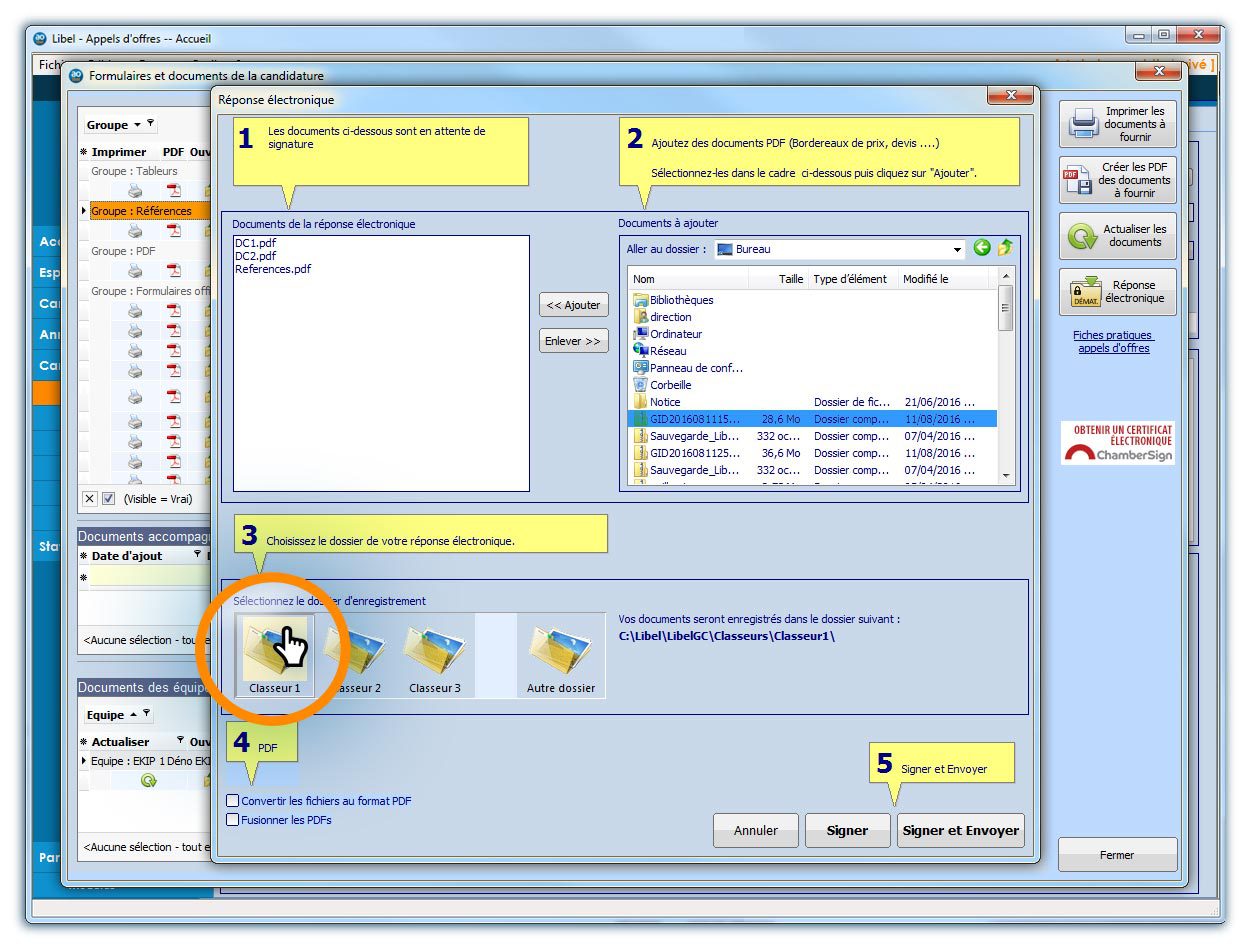The width and height of the screenshot is (1250, 950).
Task: Click the printer icon under Groupe : Références
Action: point(134,231)
